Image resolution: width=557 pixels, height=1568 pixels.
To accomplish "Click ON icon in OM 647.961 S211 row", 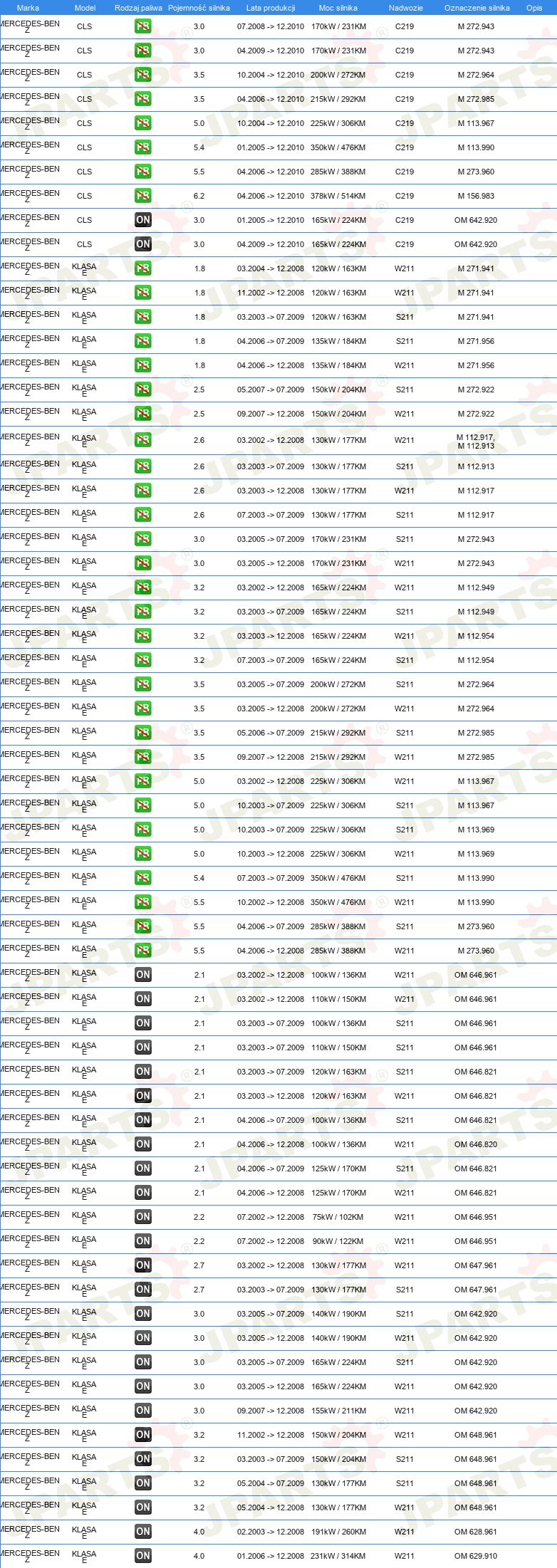I will tap(143, 1290).
